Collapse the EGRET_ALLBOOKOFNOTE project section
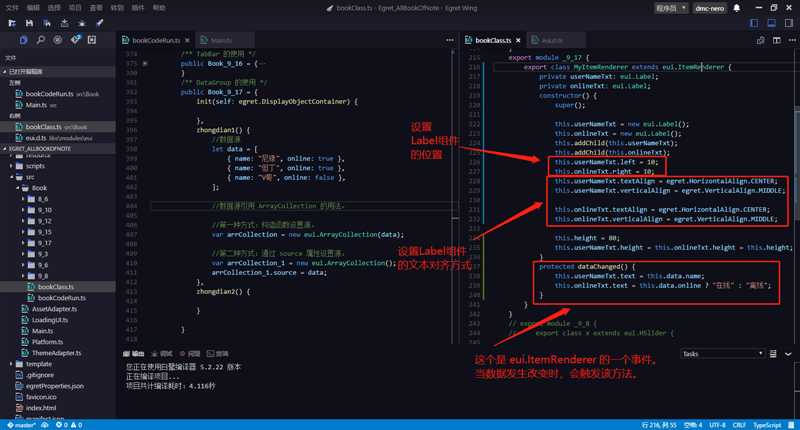Screen dimensions: 800x430 [x=58, y=148]
